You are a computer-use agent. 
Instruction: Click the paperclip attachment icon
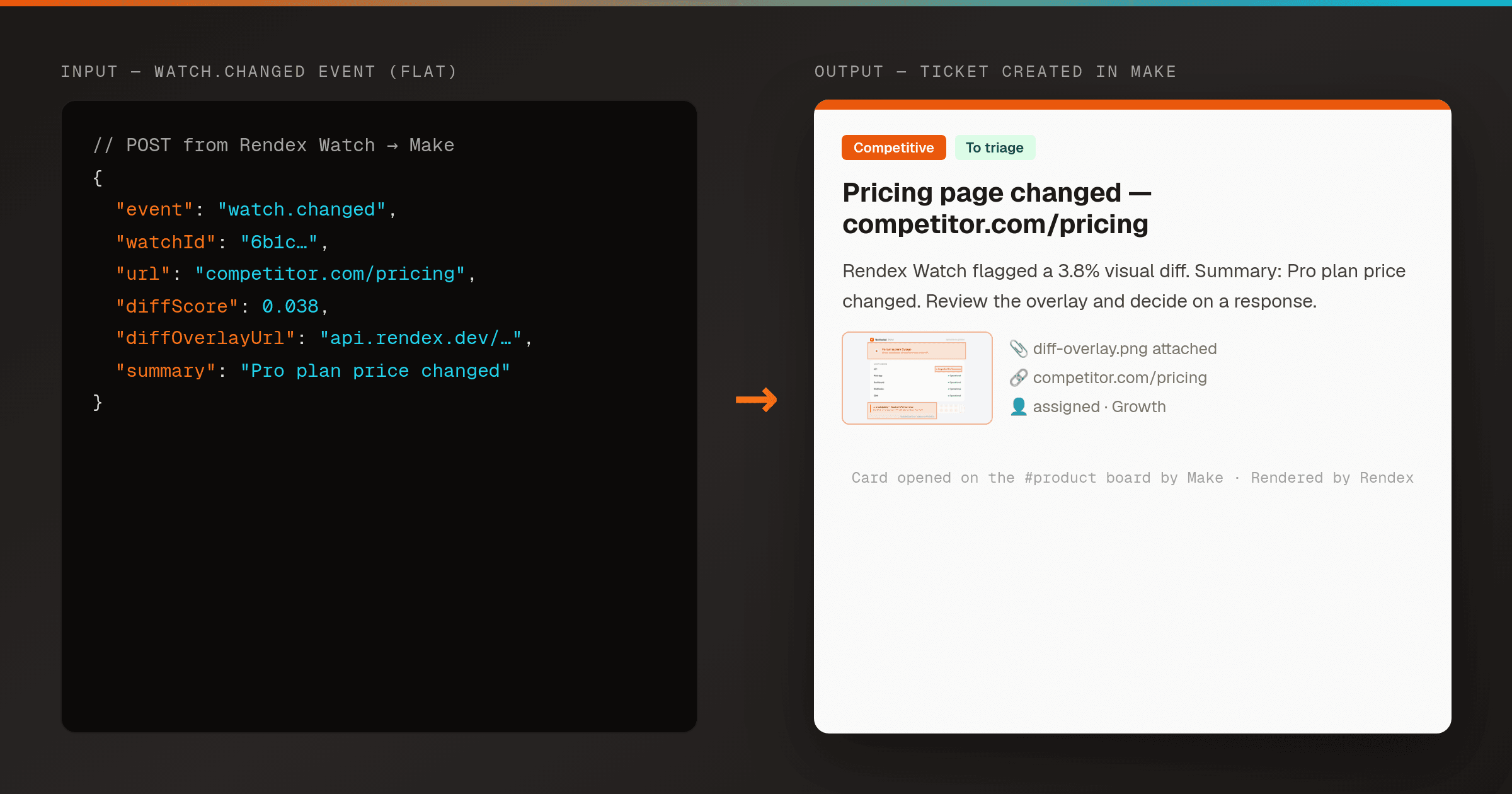[x=1019, y=348]
